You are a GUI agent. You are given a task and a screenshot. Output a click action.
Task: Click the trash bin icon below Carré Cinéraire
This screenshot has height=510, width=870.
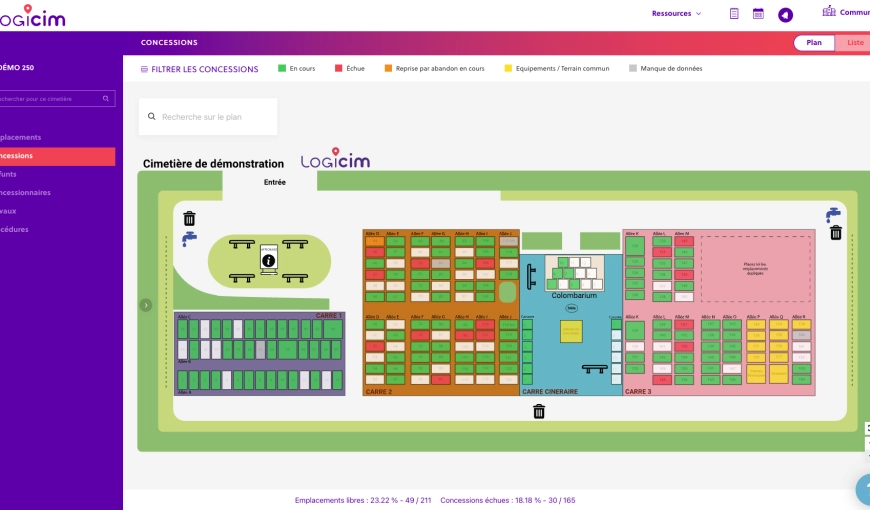(539, 411)
